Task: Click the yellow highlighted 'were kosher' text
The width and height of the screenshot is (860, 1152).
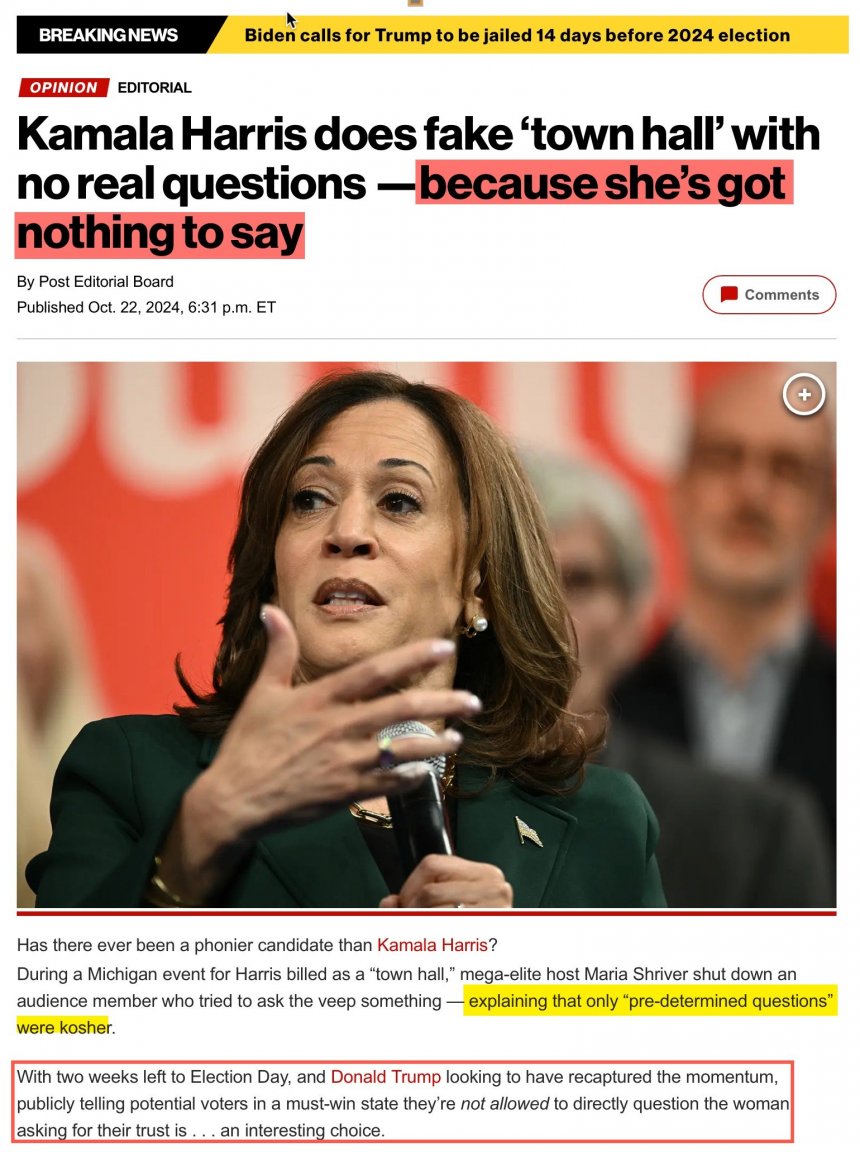Action: click(x=64, y=1027)
